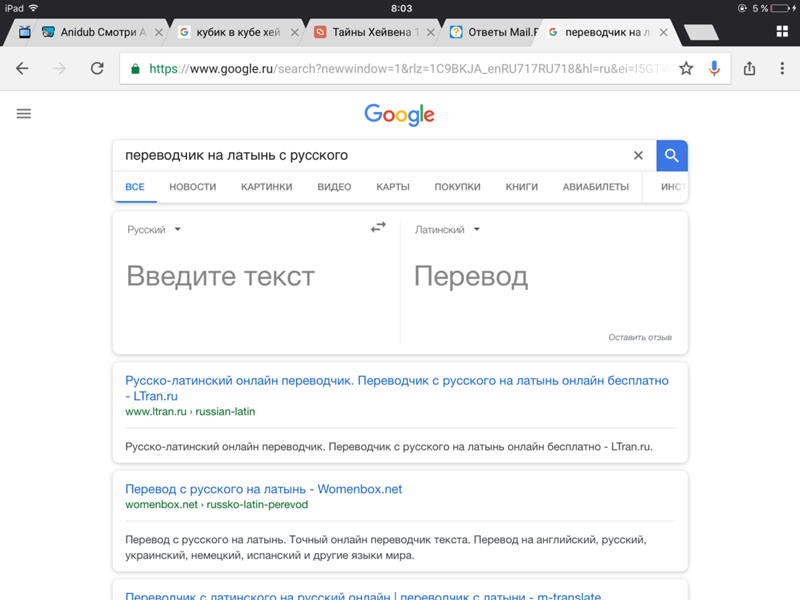Click the 'Перевод' output area

pos(471,276)
